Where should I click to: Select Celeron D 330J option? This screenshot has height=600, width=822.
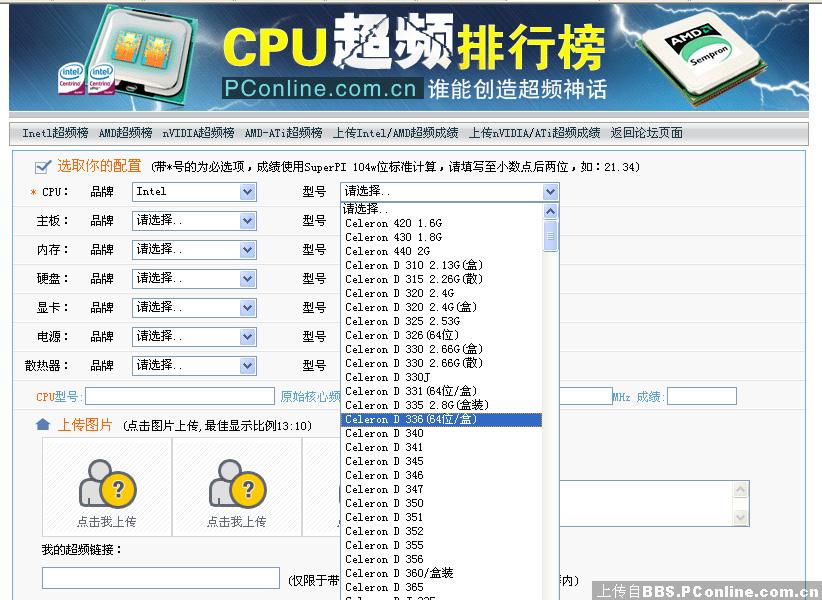441,377
